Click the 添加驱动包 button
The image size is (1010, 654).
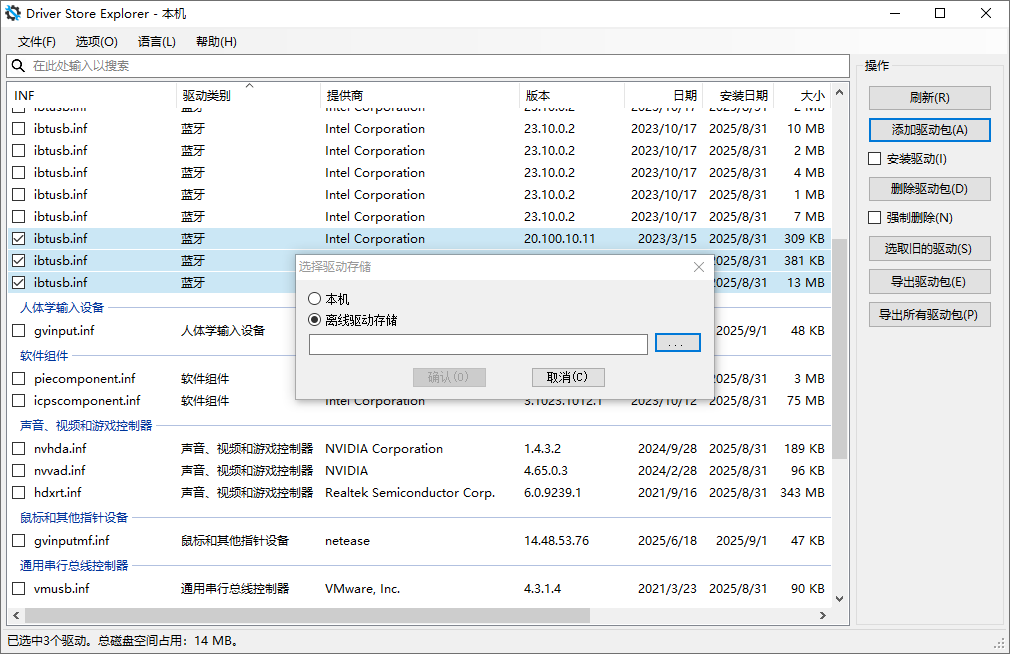pos(929,129)
